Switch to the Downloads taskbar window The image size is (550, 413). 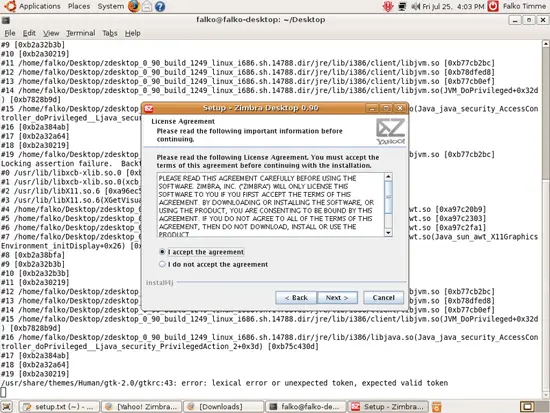coord(224,406)
